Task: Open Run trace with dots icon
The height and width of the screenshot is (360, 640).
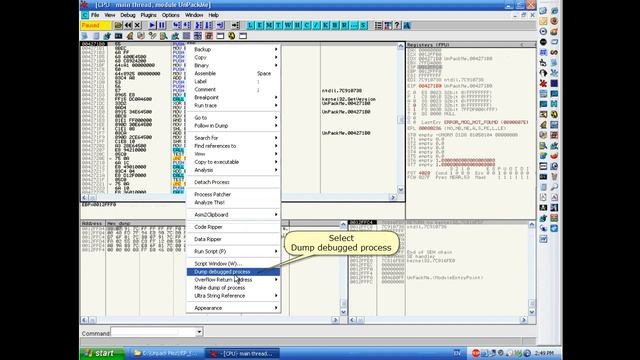Action: click(x=353, y=25)
